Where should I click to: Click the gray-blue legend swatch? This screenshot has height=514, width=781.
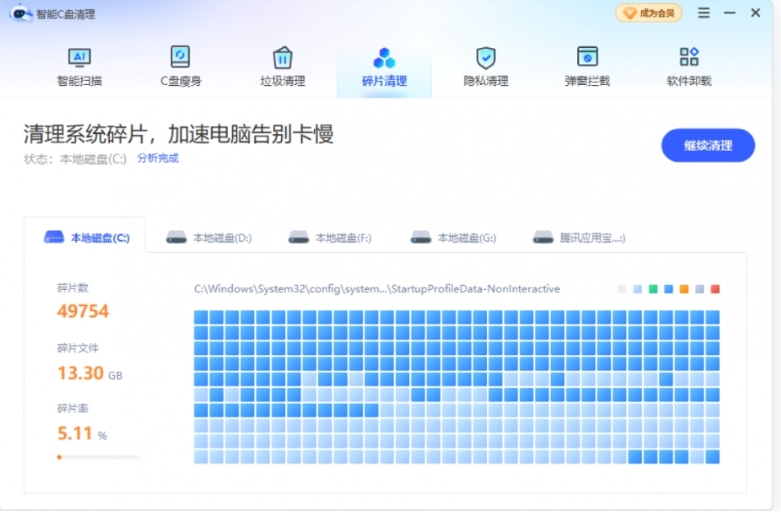[x=699, y=289]
